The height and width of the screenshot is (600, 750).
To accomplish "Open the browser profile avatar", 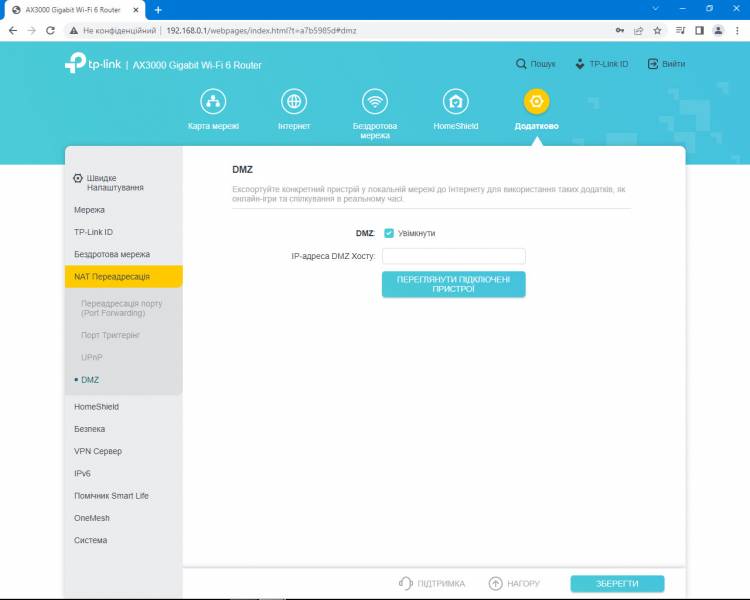I will click(x=718, y=30).
